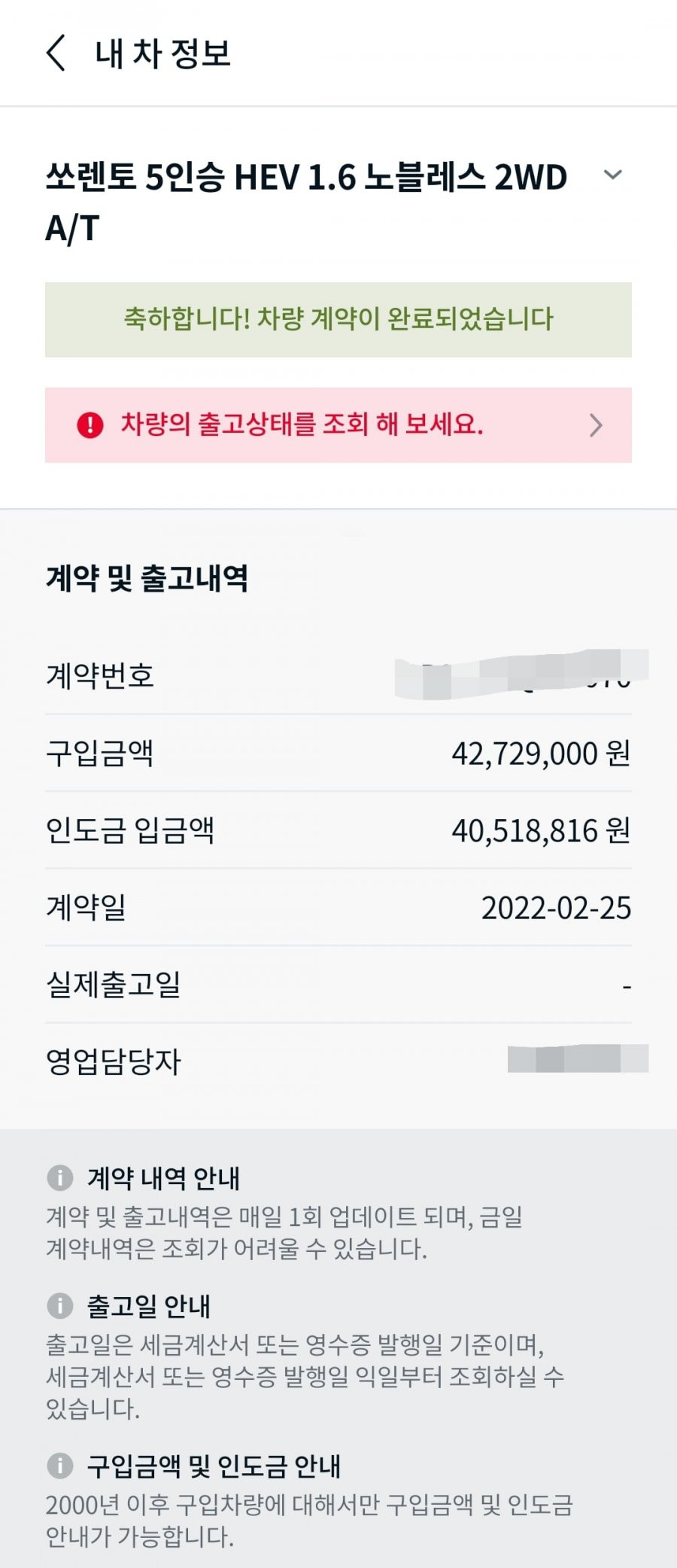Image resolution: width=677 pixels, height=1568 pixels.
Task: Click the info icon beside 계약 내역 안내
Action: (x=60, y=1177)
